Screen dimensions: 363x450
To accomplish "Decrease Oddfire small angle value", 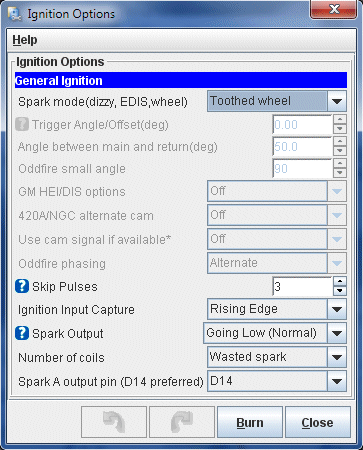I will (340, 173).
